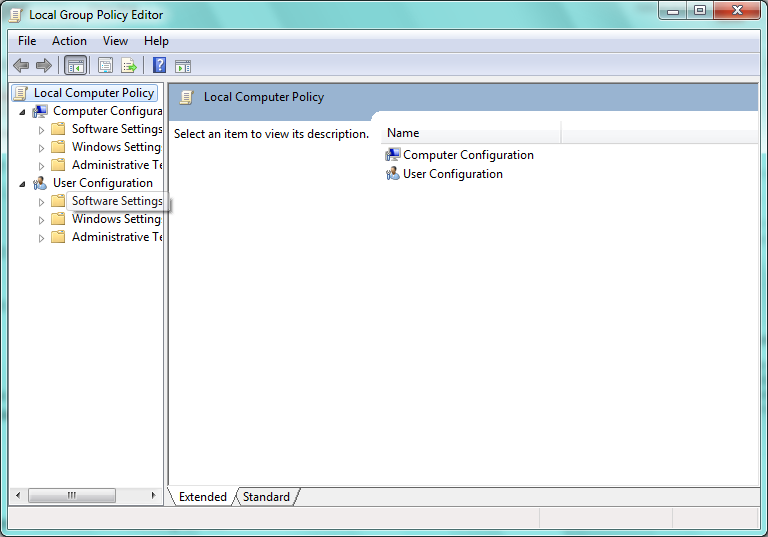Click tree pane scrollbar left arrow

(18, 495)
